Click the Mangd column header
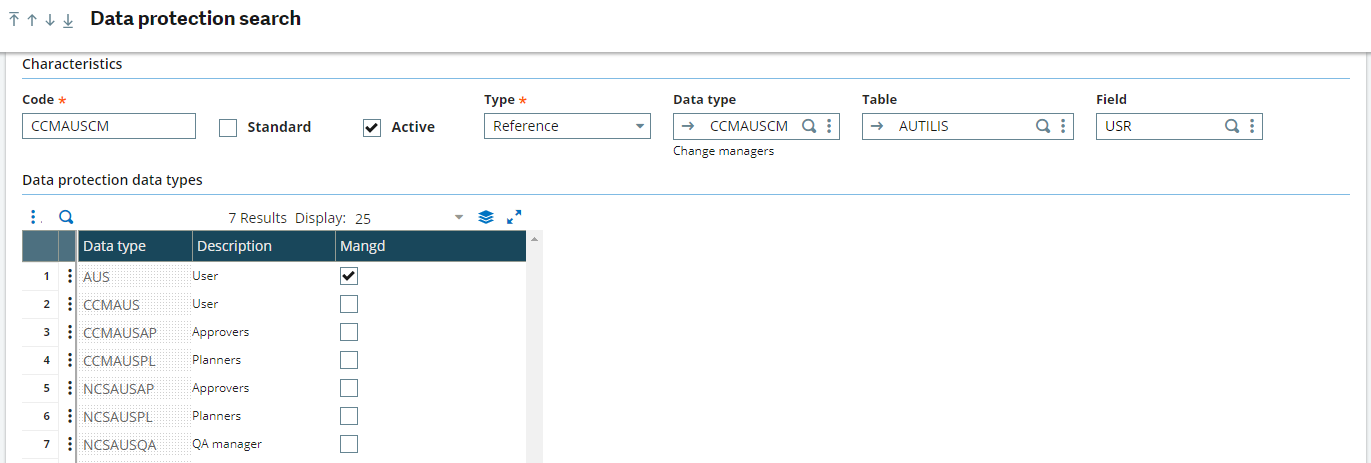 [x=430, y=246]
